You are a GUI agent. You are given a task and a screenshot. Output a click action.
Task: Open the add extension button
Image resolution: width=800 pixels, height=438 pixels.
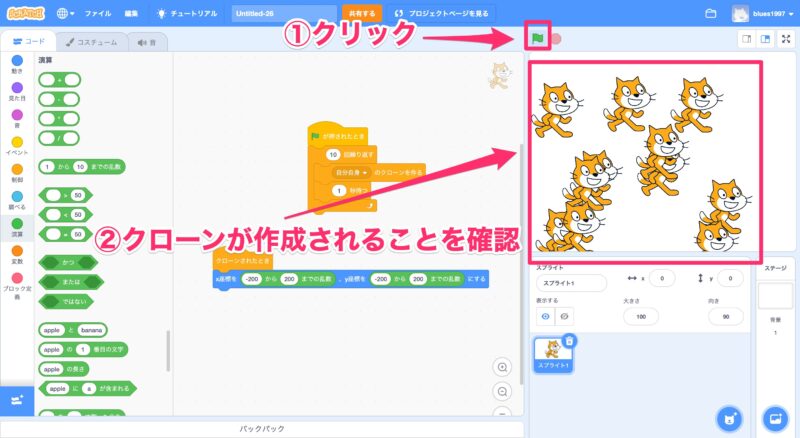point(16,400)
